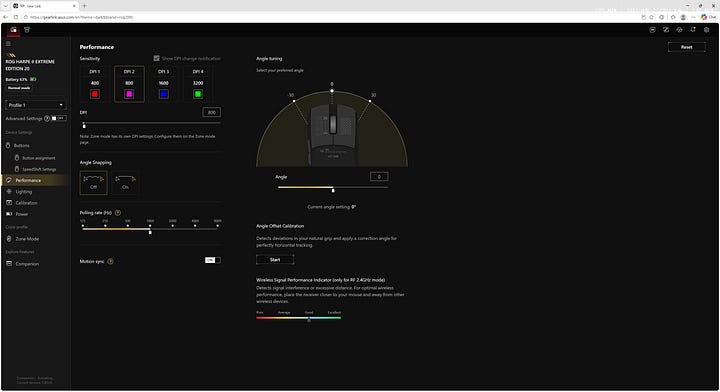The height and width of the screenshot is (392, 720).
Task: Click the Power battery icon in sidebar
Action: pos(9,214)
